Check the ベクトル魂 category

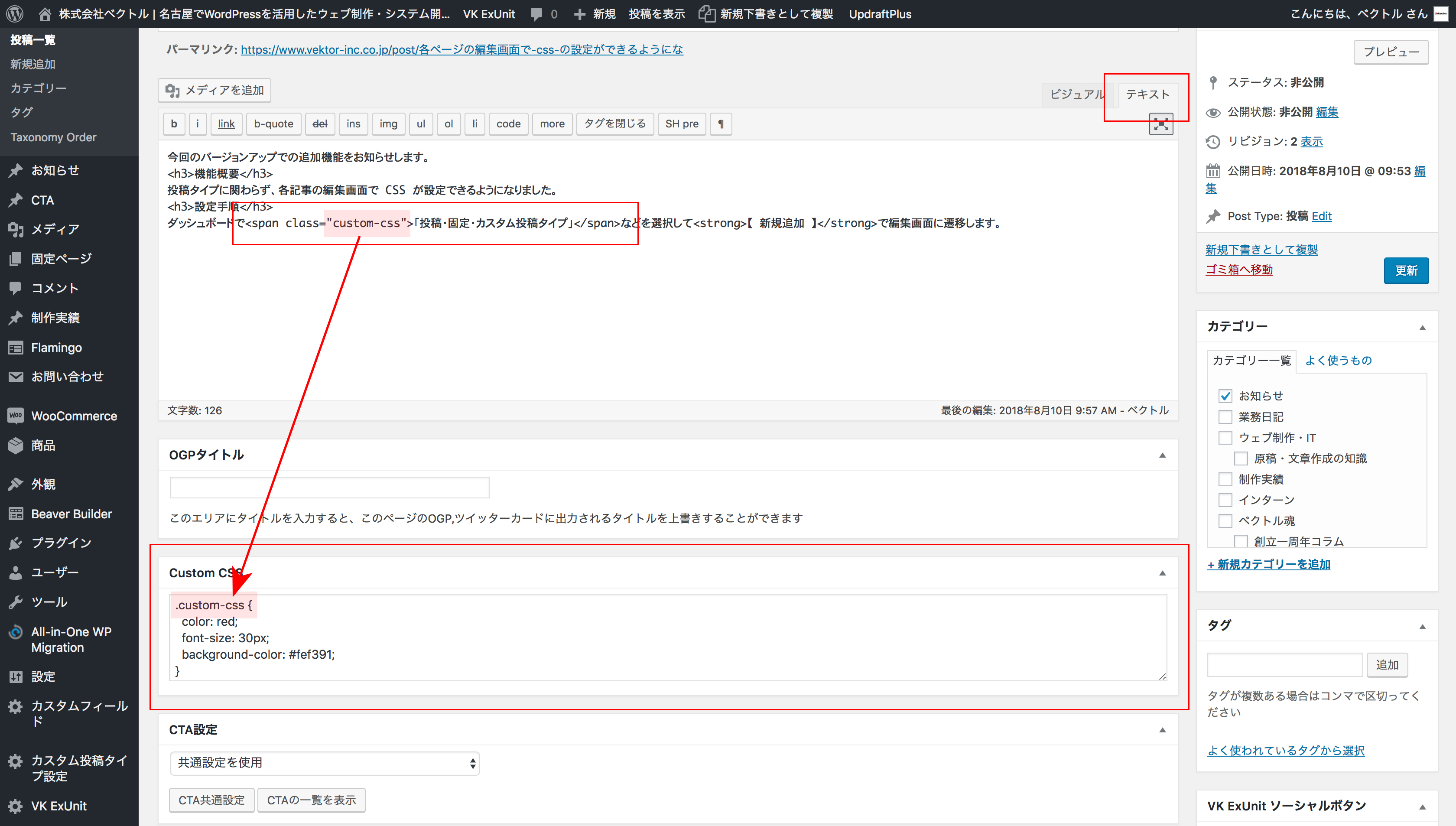(x=1225, y=521)
